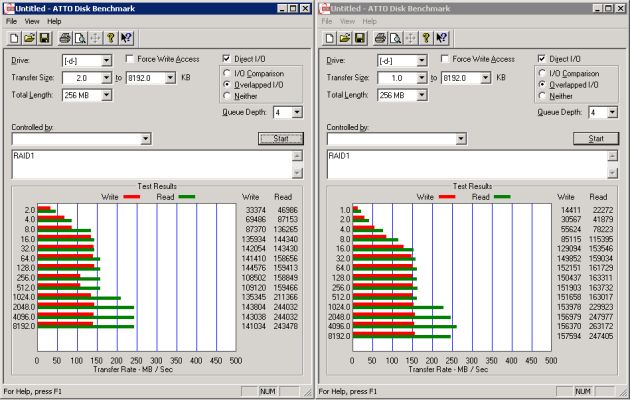Click the green Read legend swatch, right window
Screen dimensions: 630x400
point(502,197)
